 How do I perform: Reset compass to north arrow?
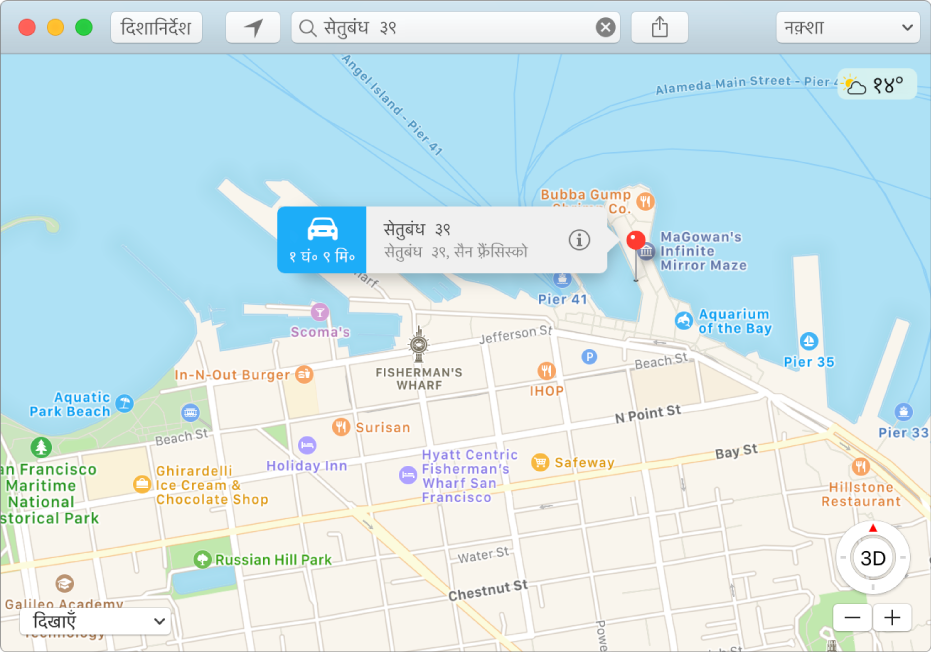tap(873, 528)
